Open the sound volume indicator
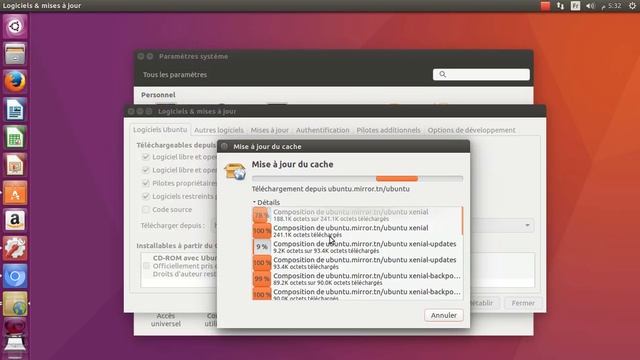The height and width of the screenshot is (360, 640). point(590,6)
